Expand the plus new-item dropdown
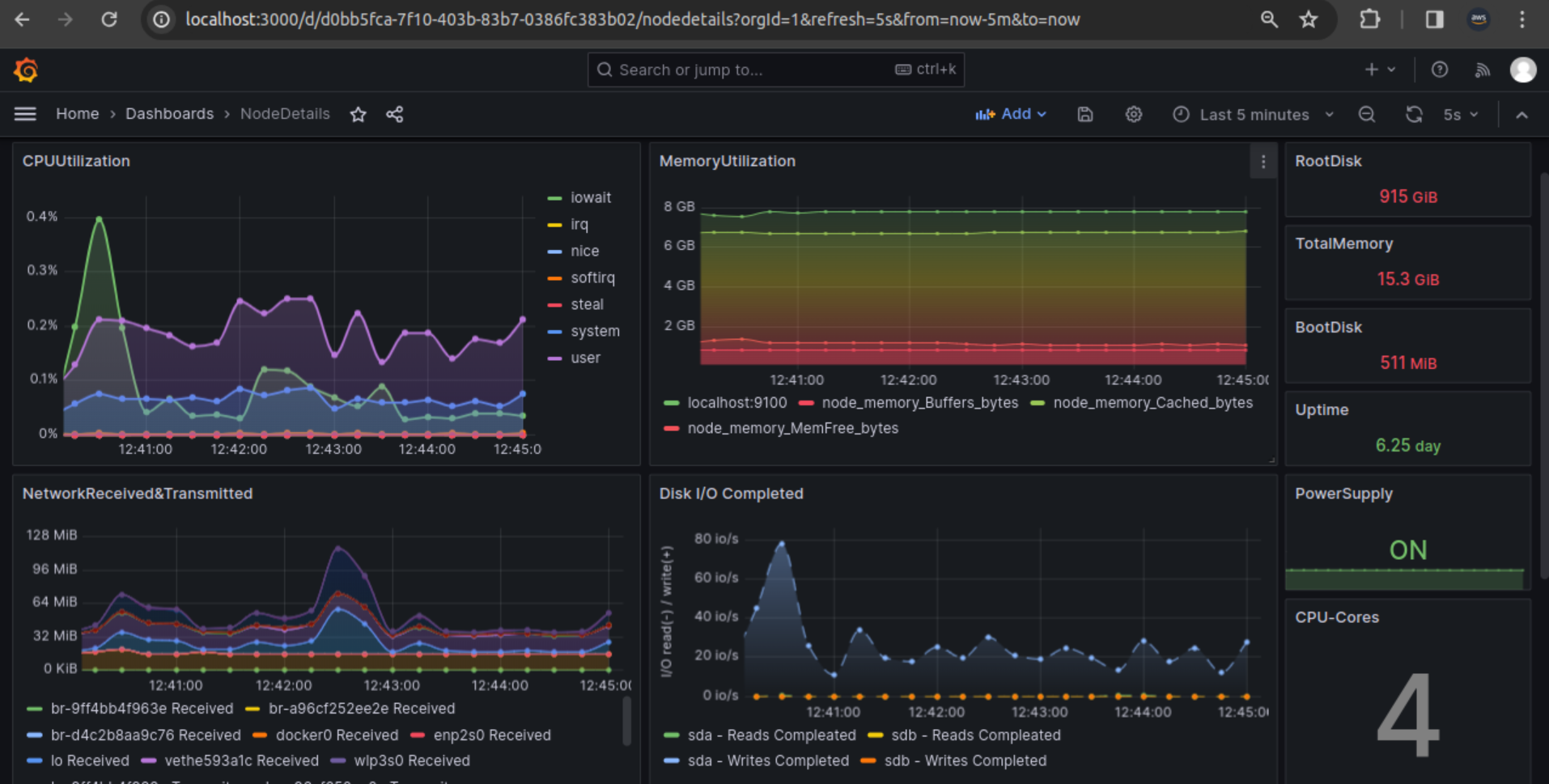The image size is (1549, 784). pos(1380,70)
